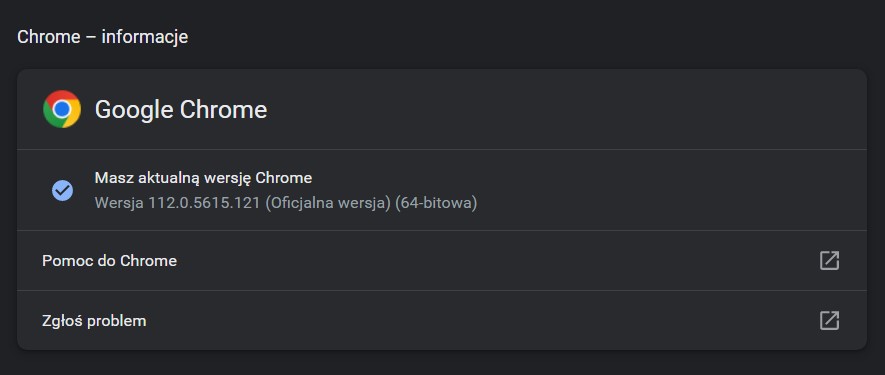The height and width of the screenshot is (375, 885).
Task: Click the Google Chrome logo icon
Action: tap(62, 109)
